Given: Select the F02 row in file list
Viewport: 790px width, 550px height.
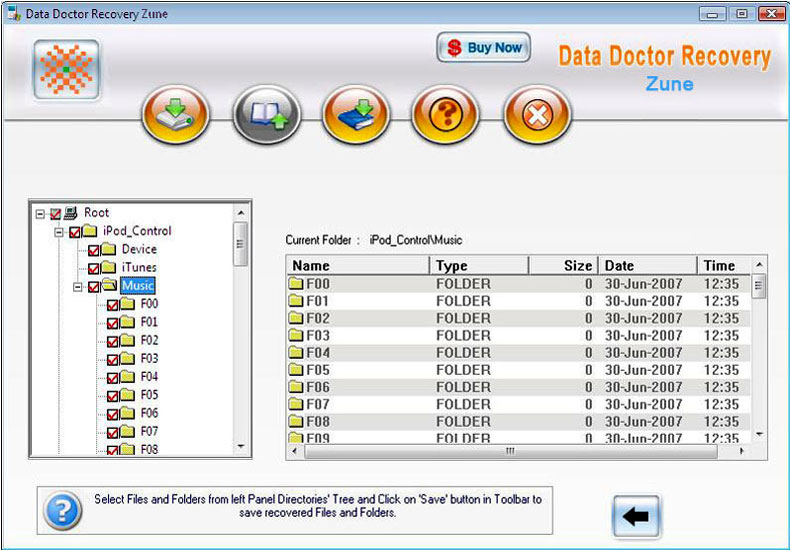Looking at the screenshot, I should (x=518, y=318).
